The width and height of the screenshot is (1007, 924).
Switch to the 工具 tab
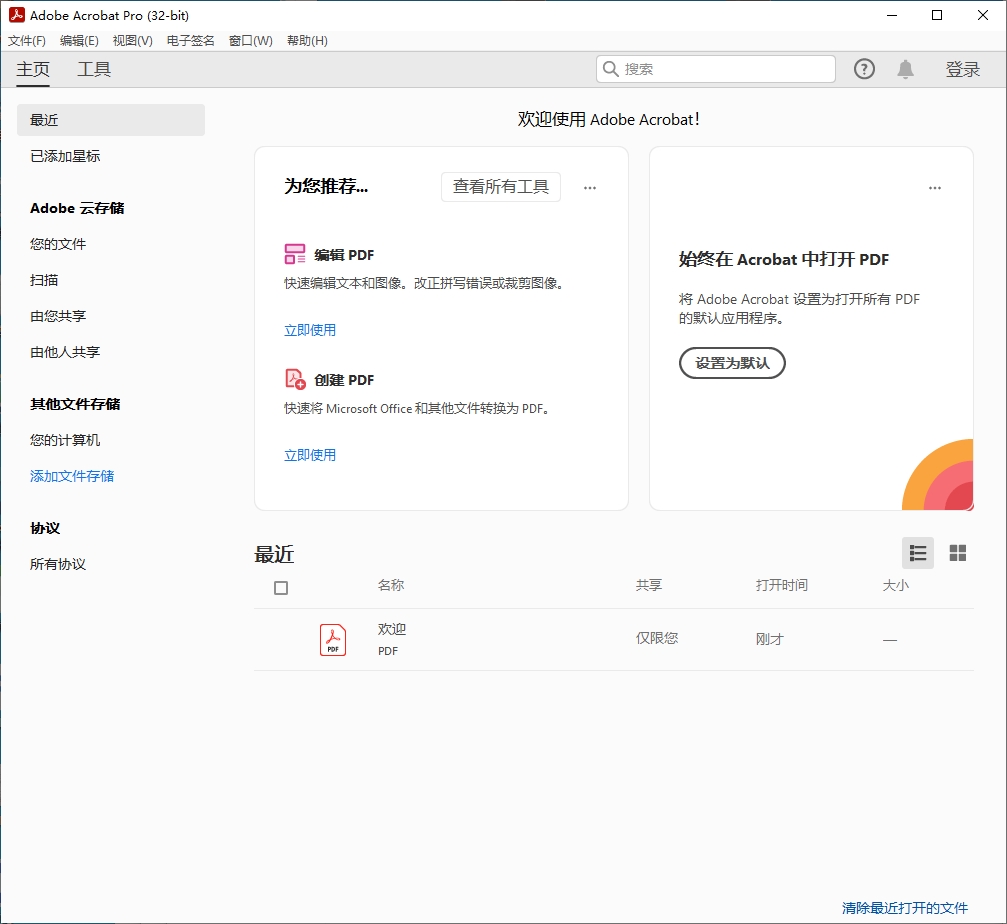click(94, 69)
